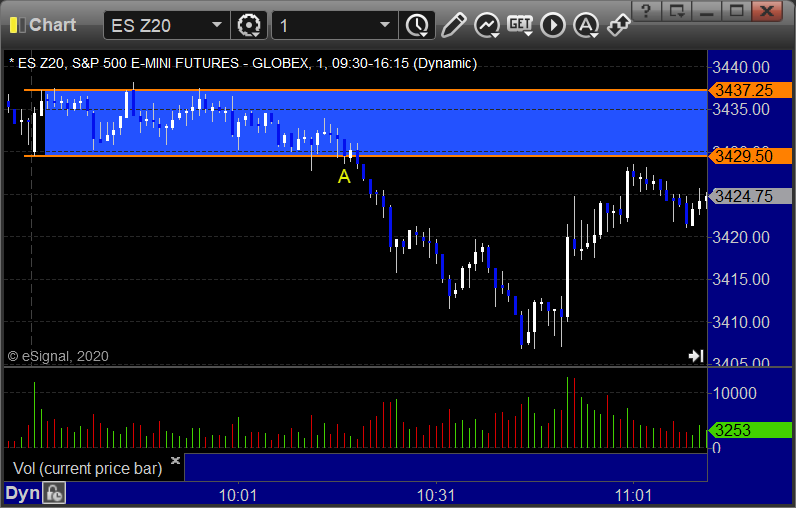Click the 3440.00 price axis label
Image resolution: width=796 pixels, height=508 pixels.
[741, 67]
